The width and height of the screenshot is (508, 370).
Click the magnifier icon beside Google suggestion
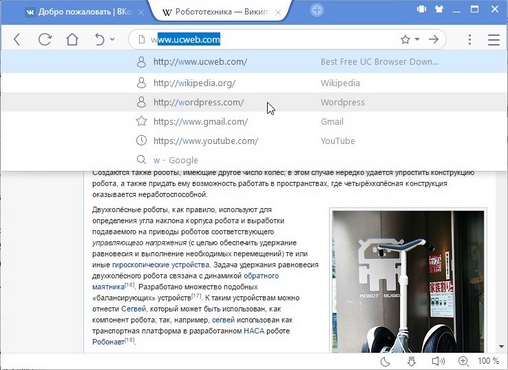click(x=141, y=160)
